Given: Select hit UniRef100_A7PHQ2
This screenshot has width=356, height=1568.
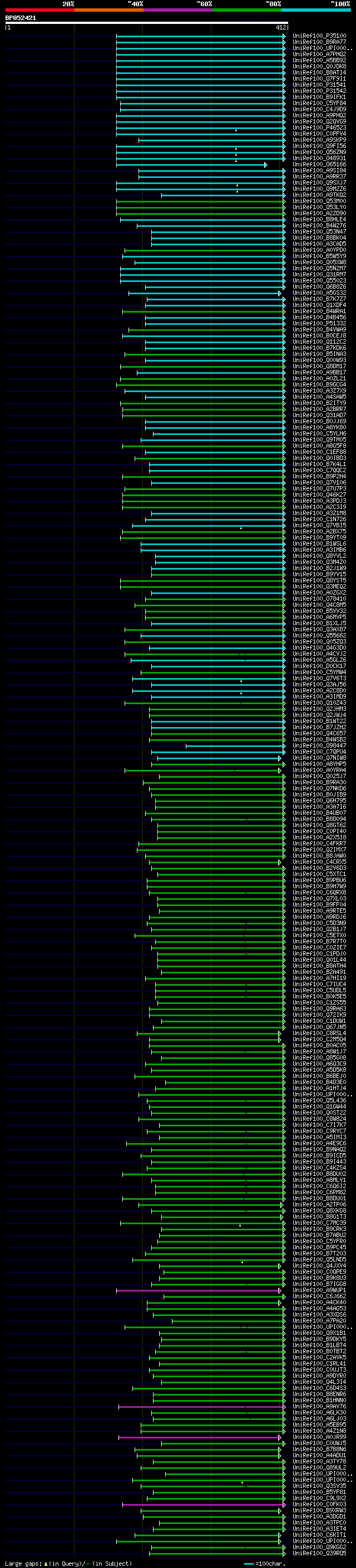Looking at the screenshot, I should pos(319,54).
